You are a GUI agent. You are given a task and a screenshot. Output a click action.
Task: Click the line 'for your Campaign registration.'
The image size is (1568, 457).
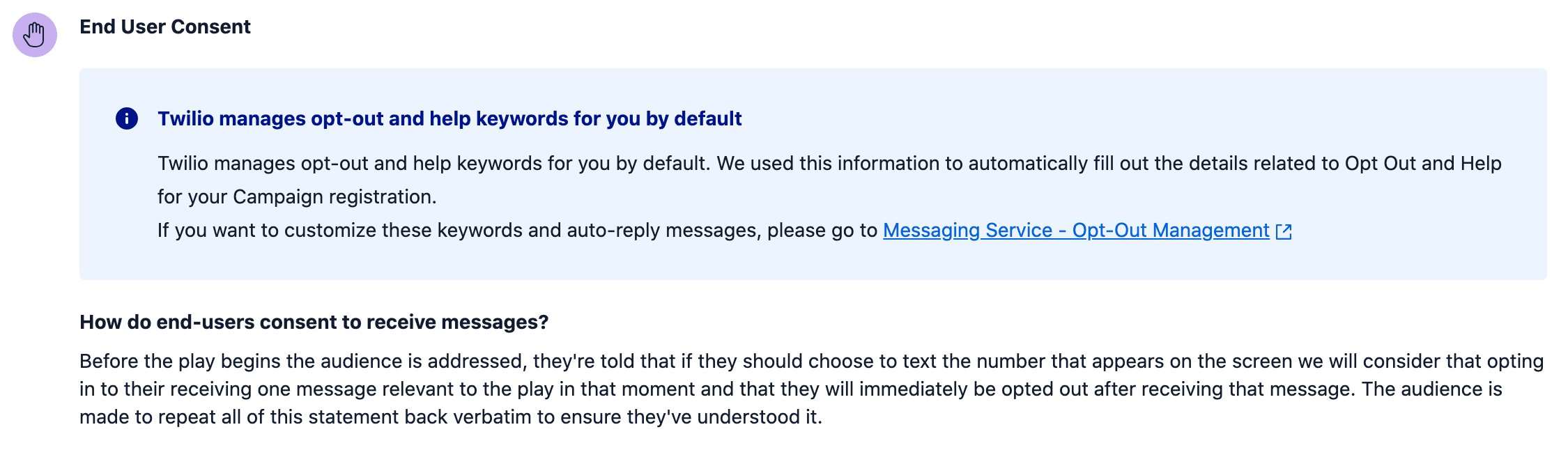297,197
